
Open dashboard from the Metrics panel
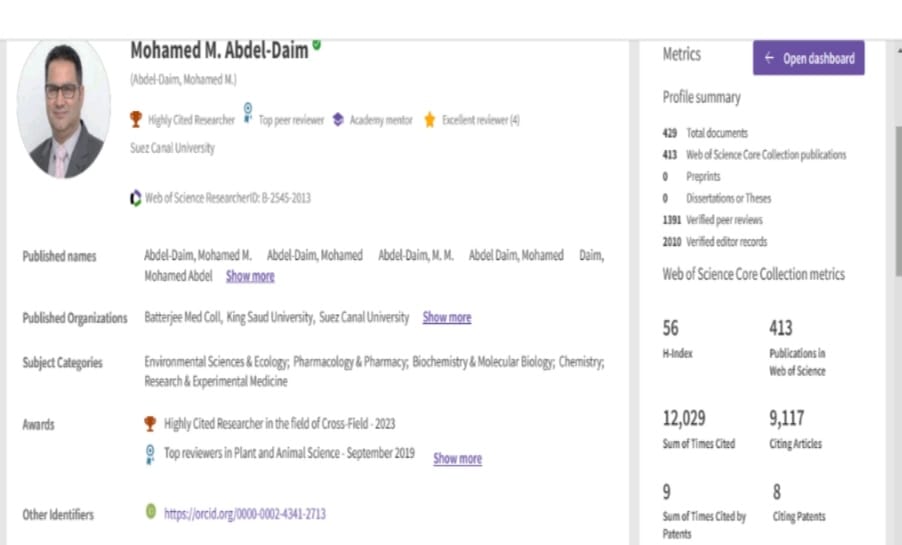pos(808,58)
